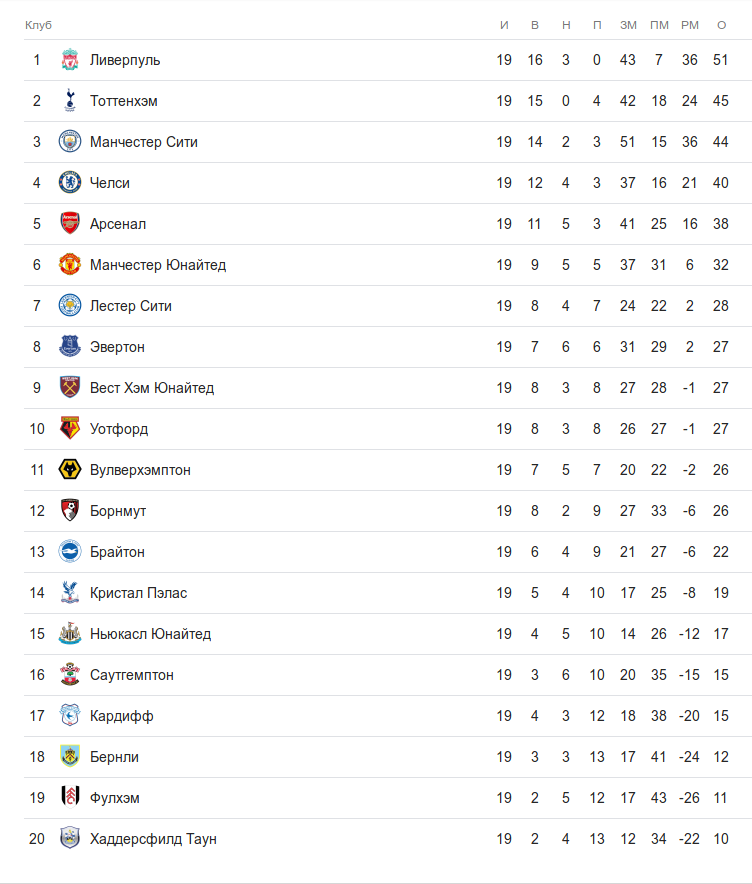Screen dimensions: 752x884
Task: Click the Watford club crest icon
Action: click(69, 429)
